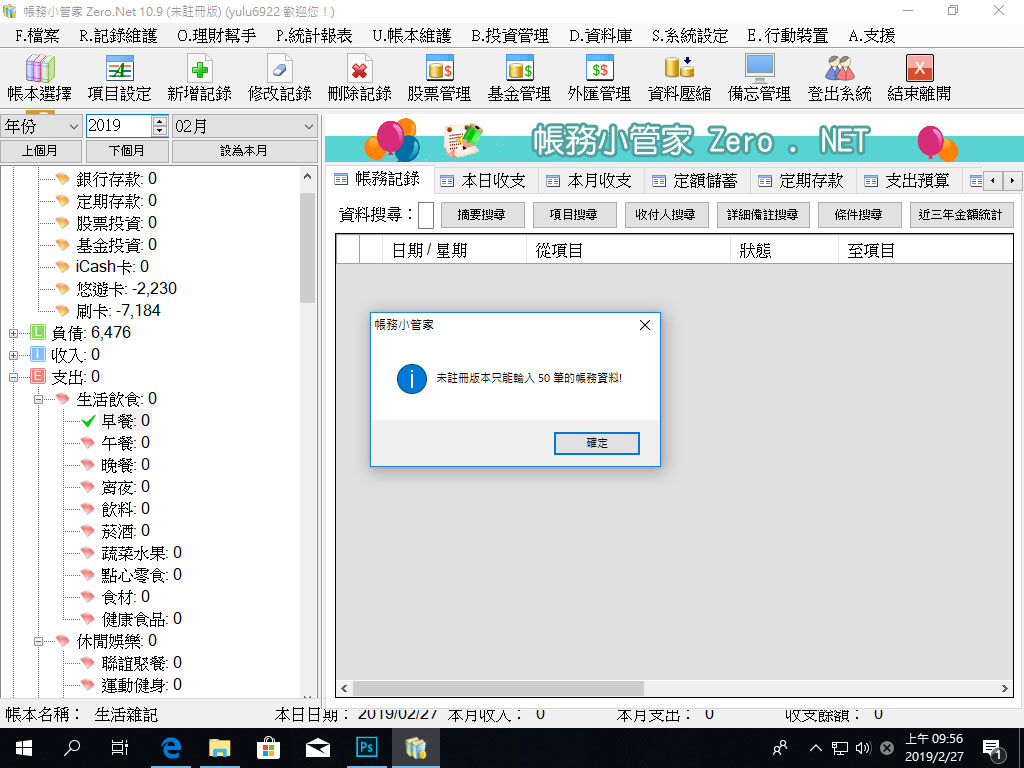The width and height of the screenshot is (1024, 768).
Task: Open the 02月 month dropdown
Action: (x=245, y=126)
